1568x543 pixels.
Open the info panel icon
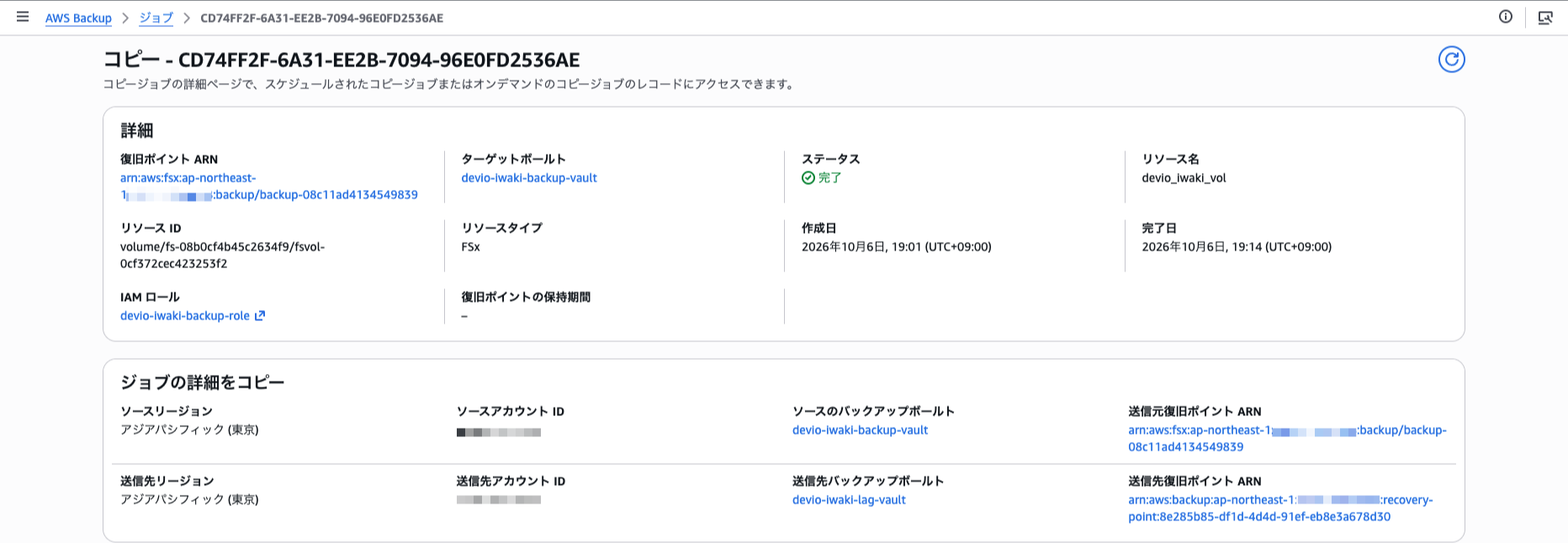[1506, 17]
